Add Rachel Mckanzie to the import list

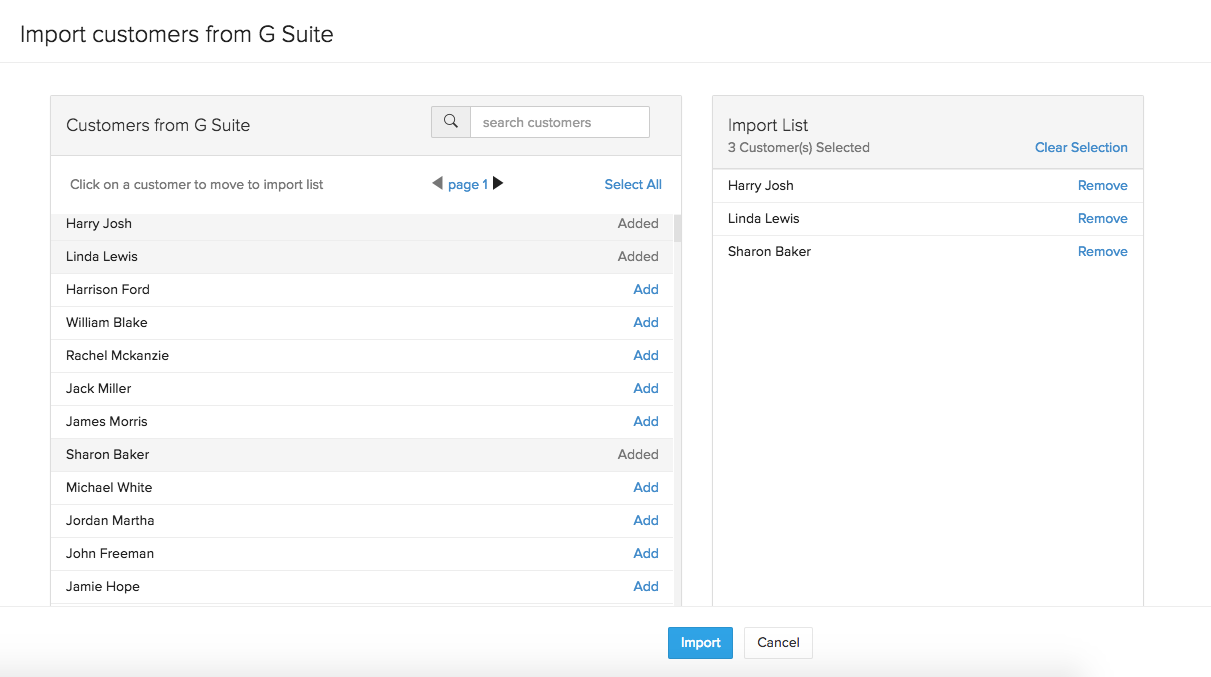(646, 355)
